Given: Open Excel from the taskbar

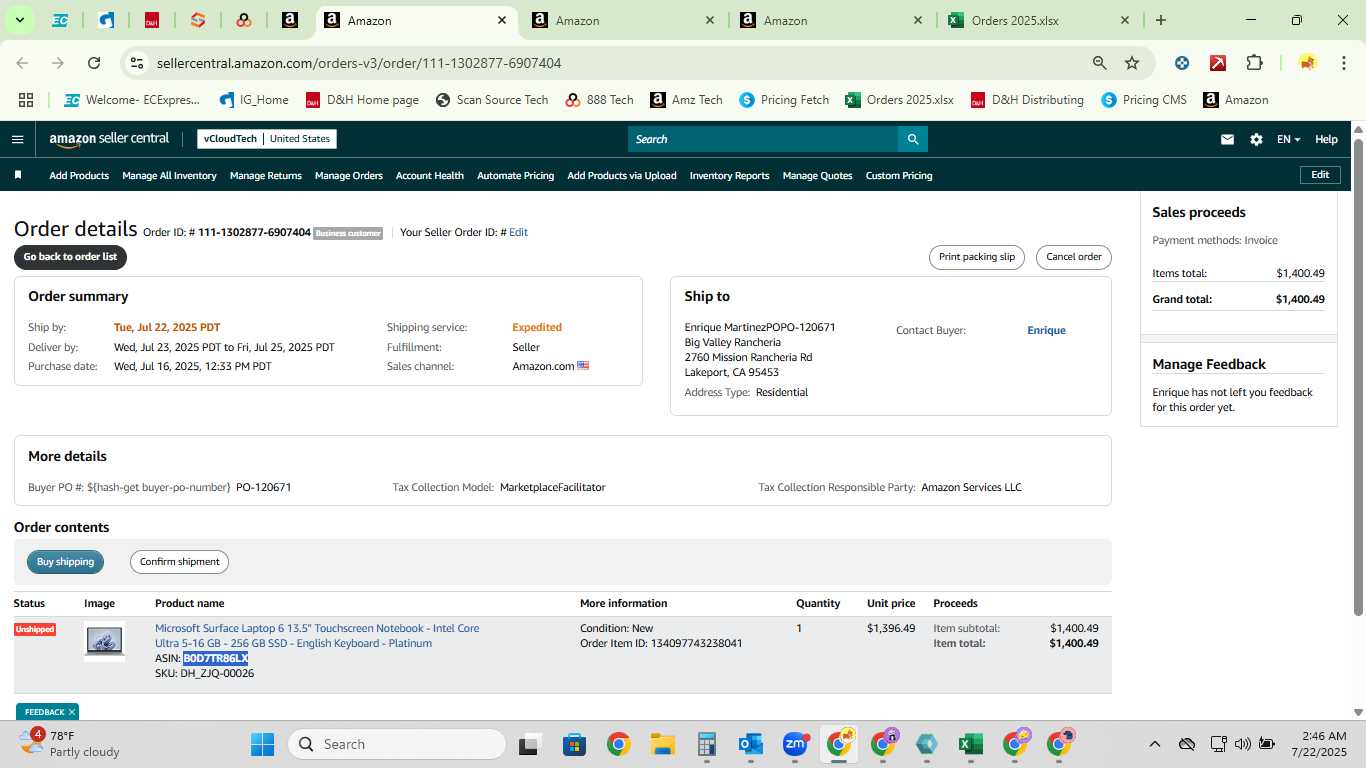Looking at the screenshot, I should [x=968, y=744].
